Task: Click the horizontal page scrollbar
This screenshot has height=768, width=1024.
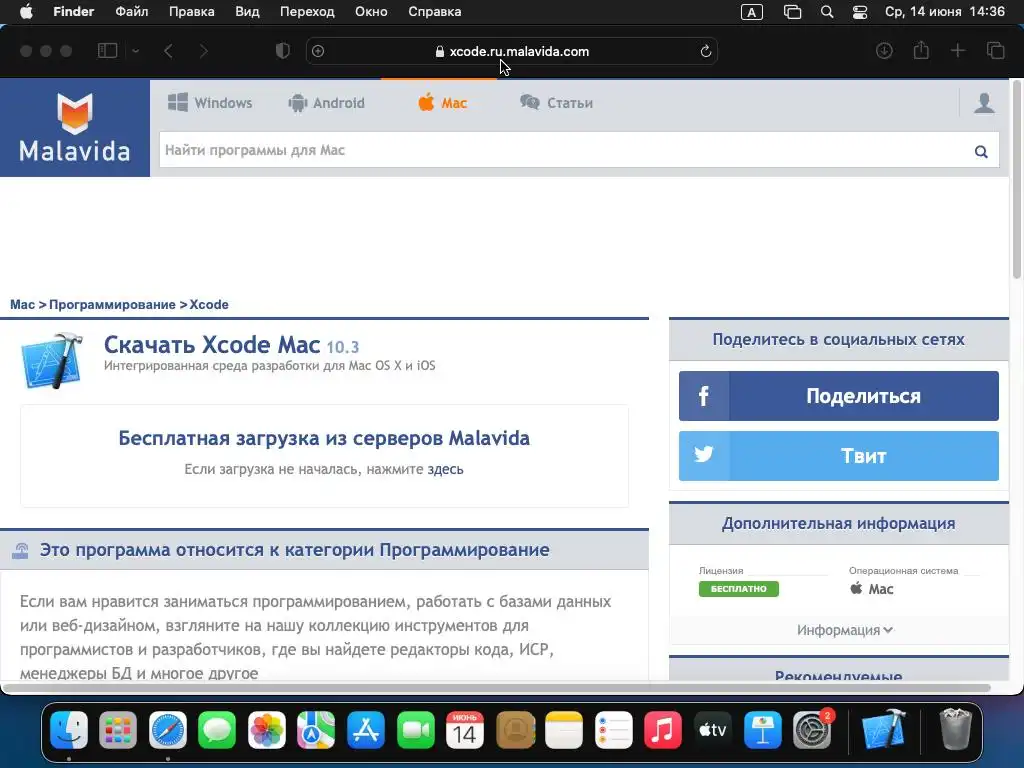Action: tap(496, 688)
